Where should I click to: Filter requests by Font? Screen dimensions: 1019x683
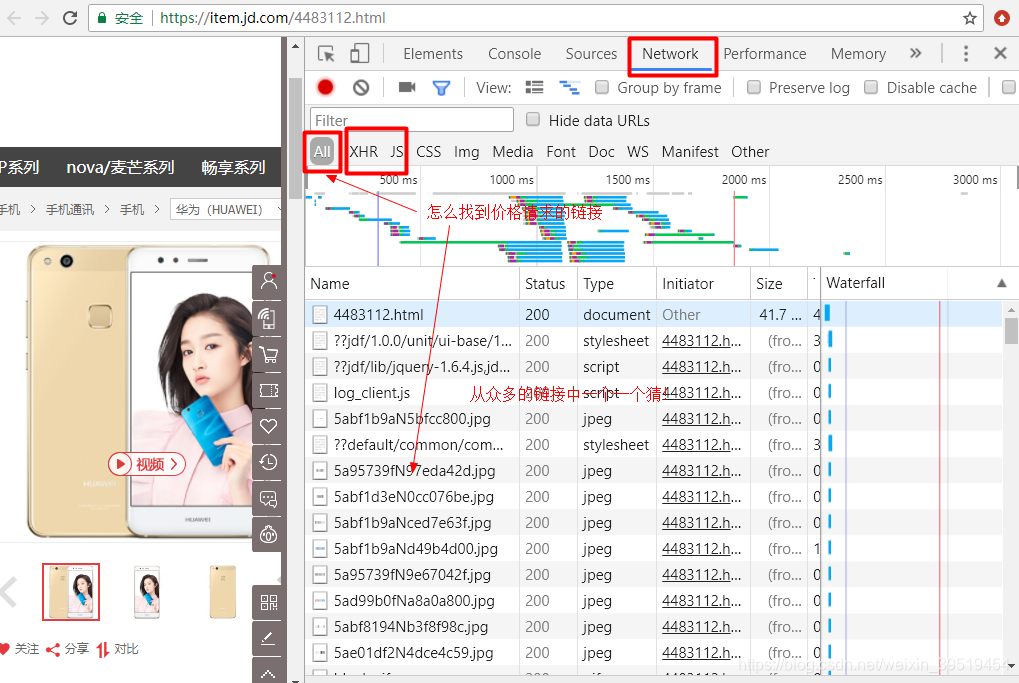(x=561, y=151)
